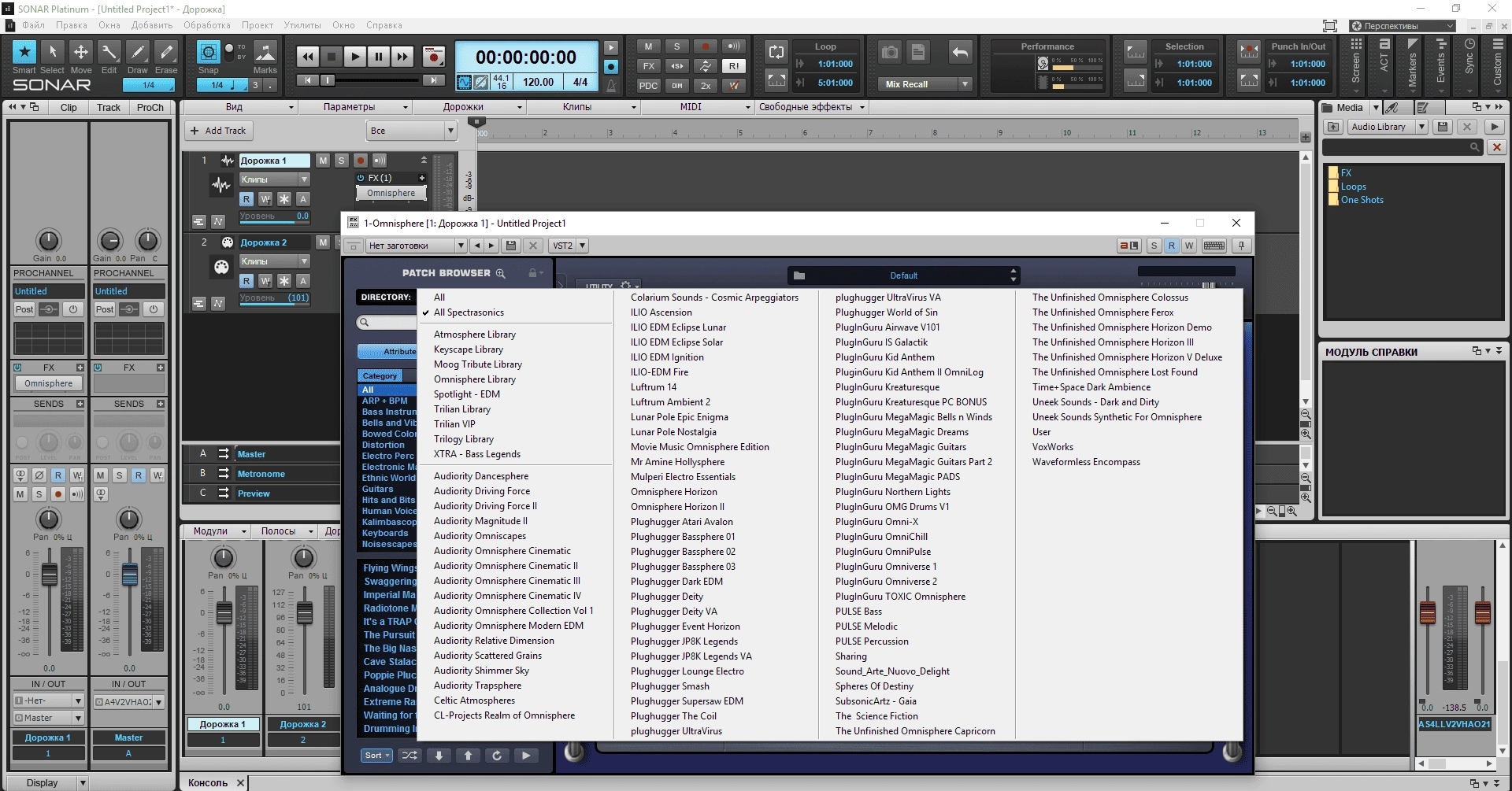This screenshot has height=791, width=1512.
Task: Rewind the transport
Action: (308, 57)
